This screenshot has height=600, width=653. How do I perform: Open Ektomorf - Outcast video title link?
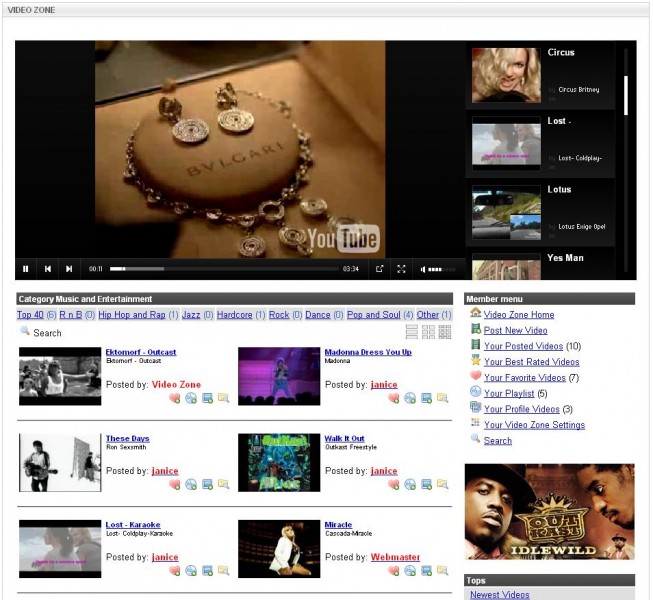point(141,352)
